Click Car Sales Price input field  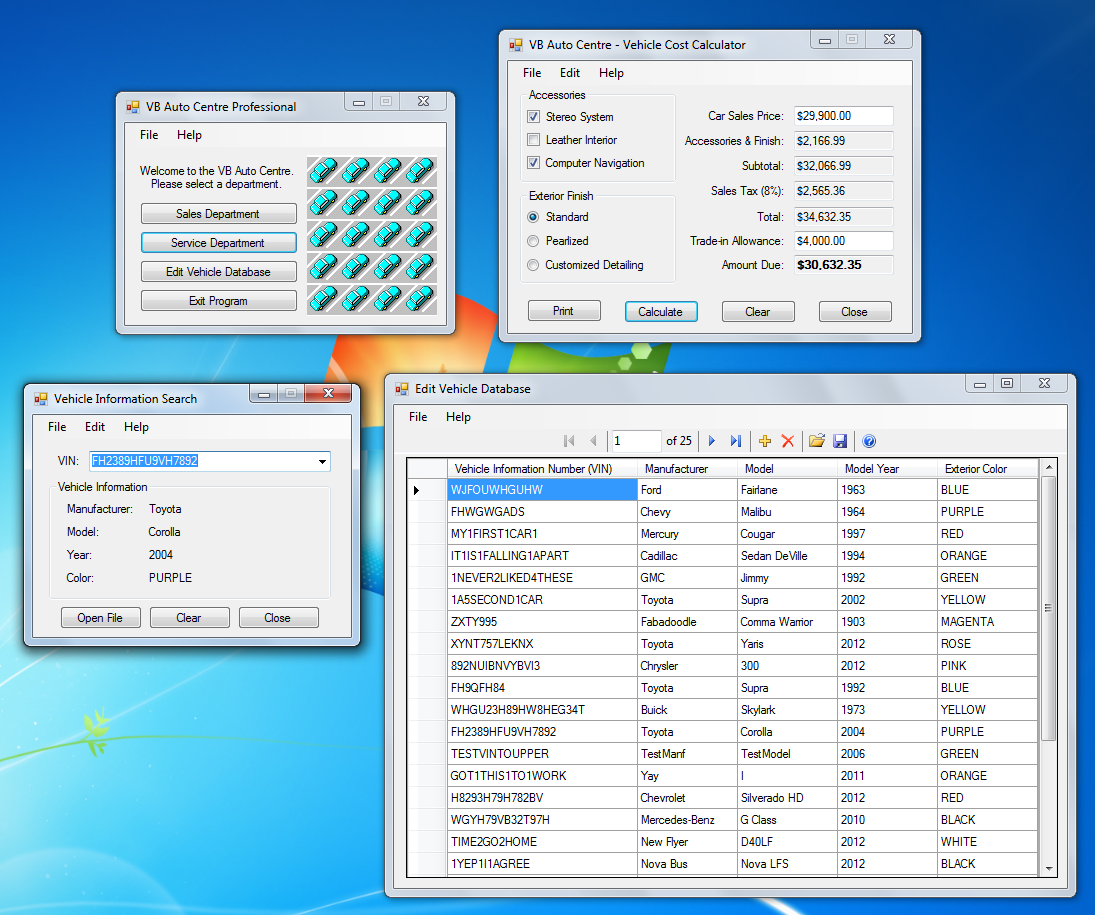pos(844,116)
